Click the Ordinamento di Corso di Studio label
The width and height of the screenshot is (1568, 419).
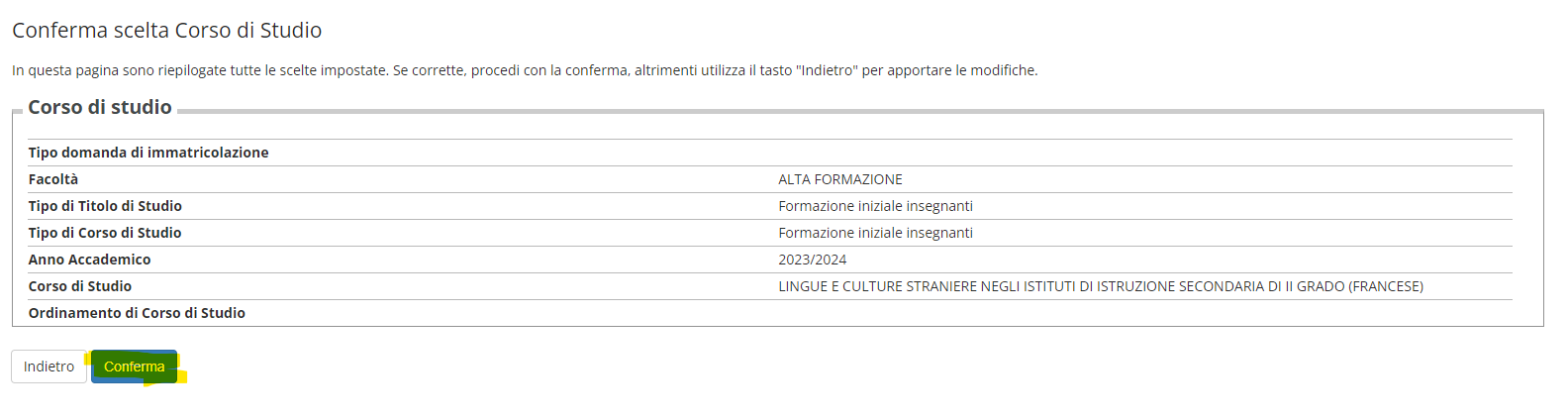[x=137, y=313]
